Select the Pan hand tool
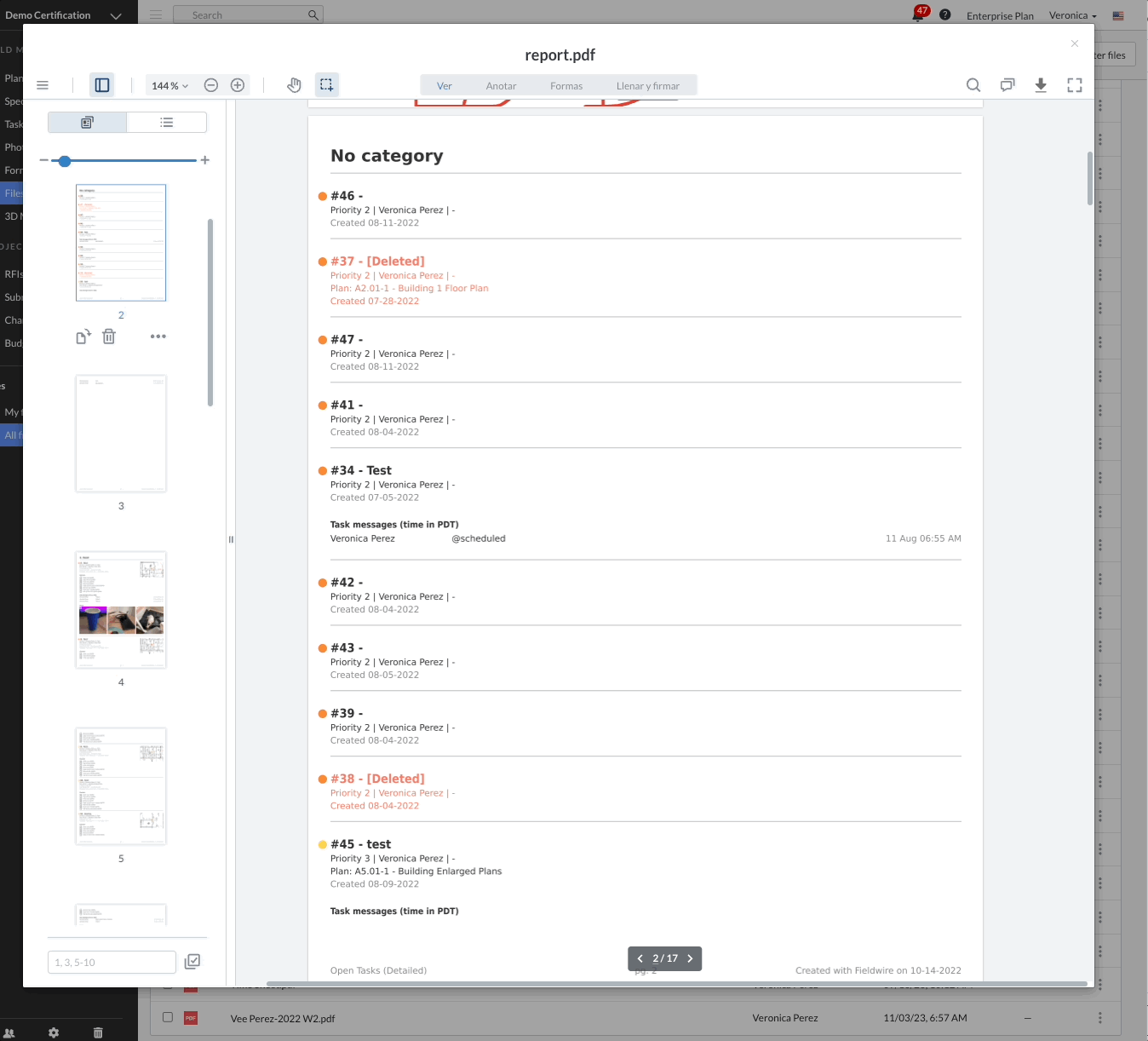 tap(294, 85)
